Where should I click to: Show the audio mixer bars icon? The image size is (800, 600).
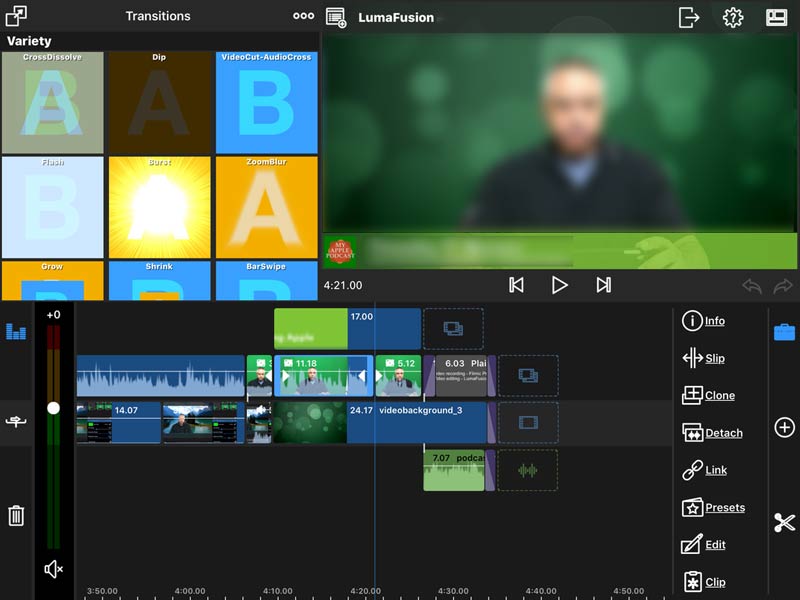coord(16,332)
